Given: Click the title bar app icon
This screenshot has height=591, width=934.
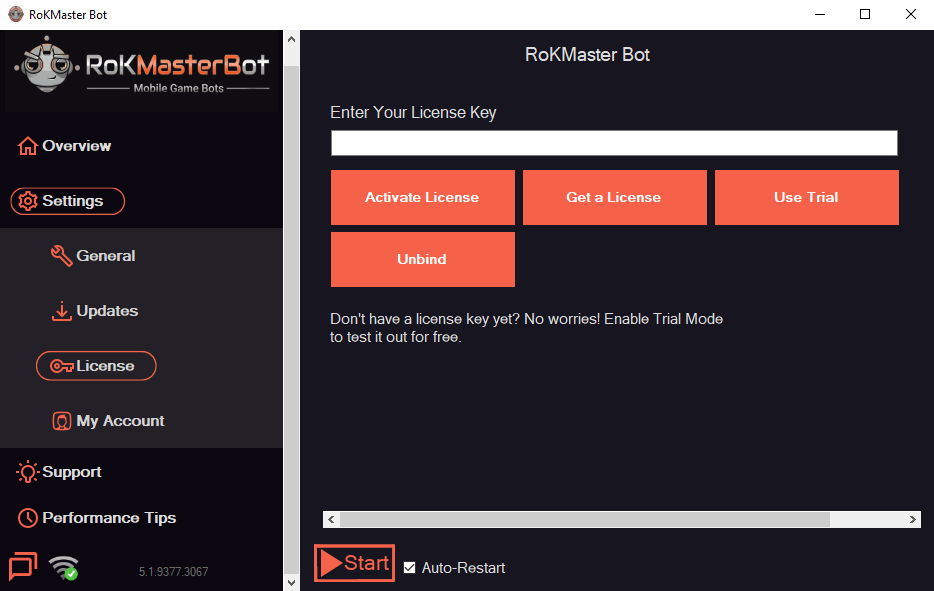Looking at the screenshot, I should (15, 14).
